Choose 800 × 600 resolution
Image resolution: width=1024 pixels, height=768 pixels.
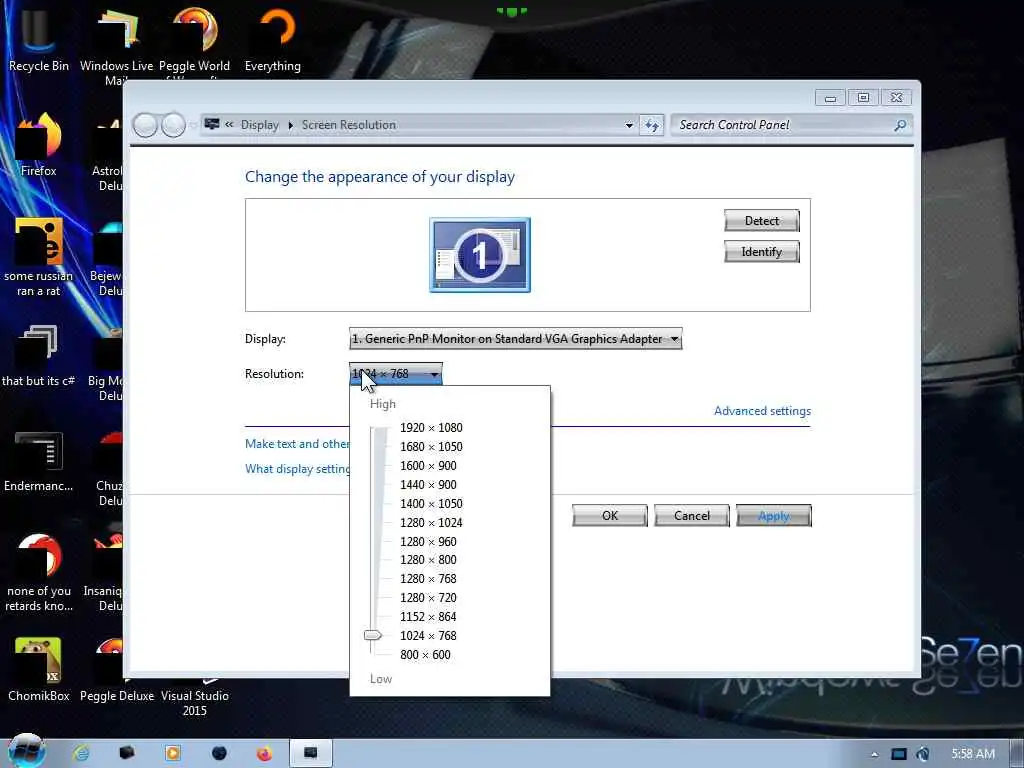tap(425, 654)
